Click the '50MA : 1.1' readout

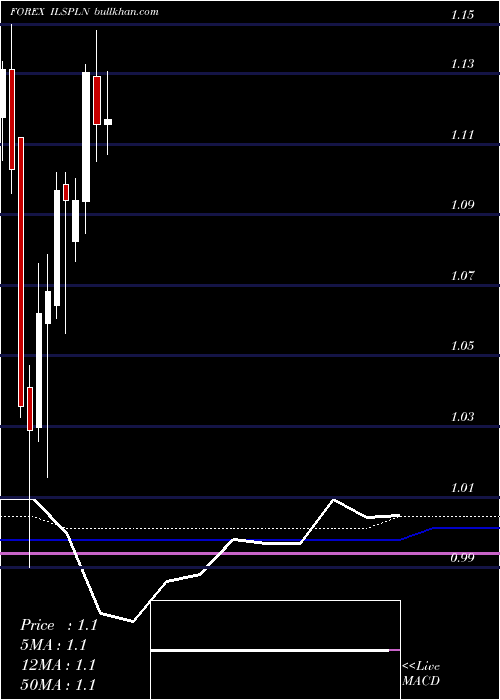tap(58, 685)
